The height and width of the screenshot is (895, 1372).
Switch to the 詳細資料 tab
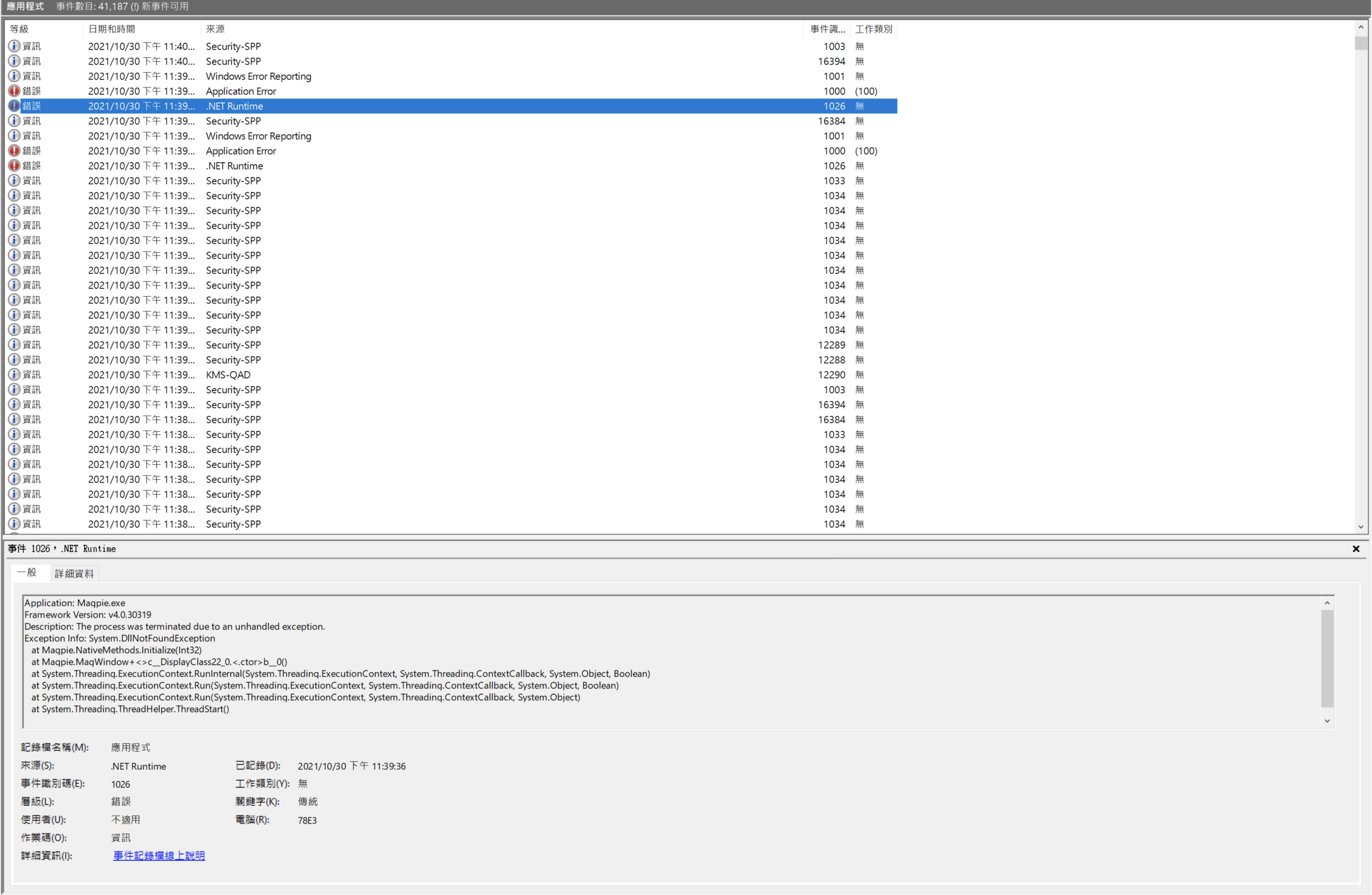tap(74, 574)
